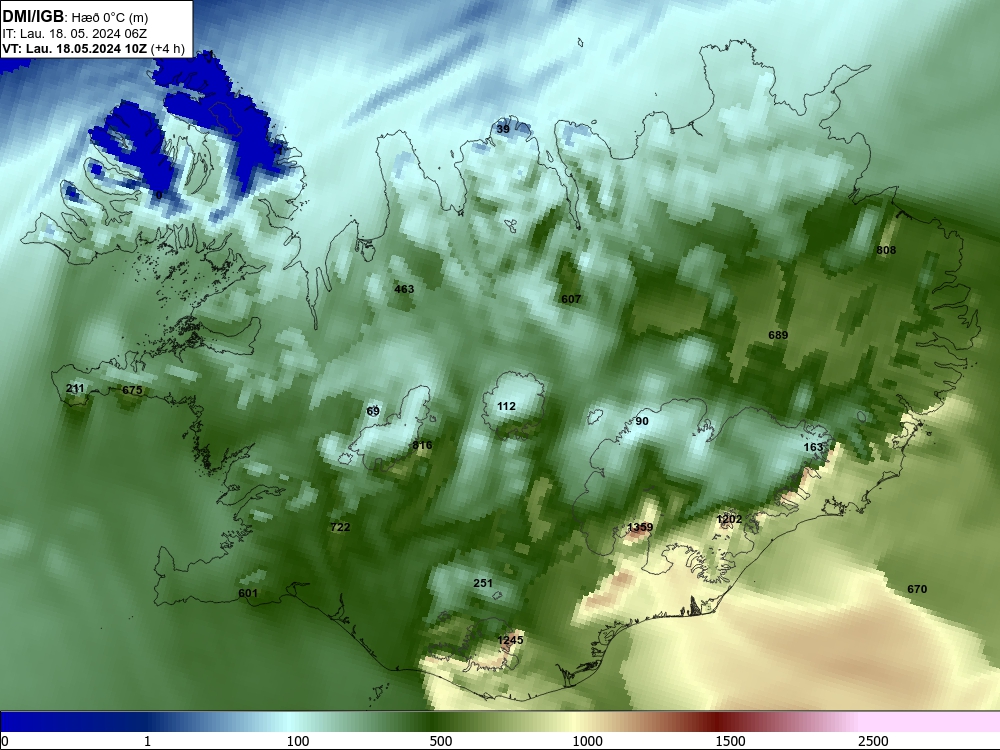Click the 2500 label on the color scale
Screen dimensions: 1000x750
tap(873, 741)
